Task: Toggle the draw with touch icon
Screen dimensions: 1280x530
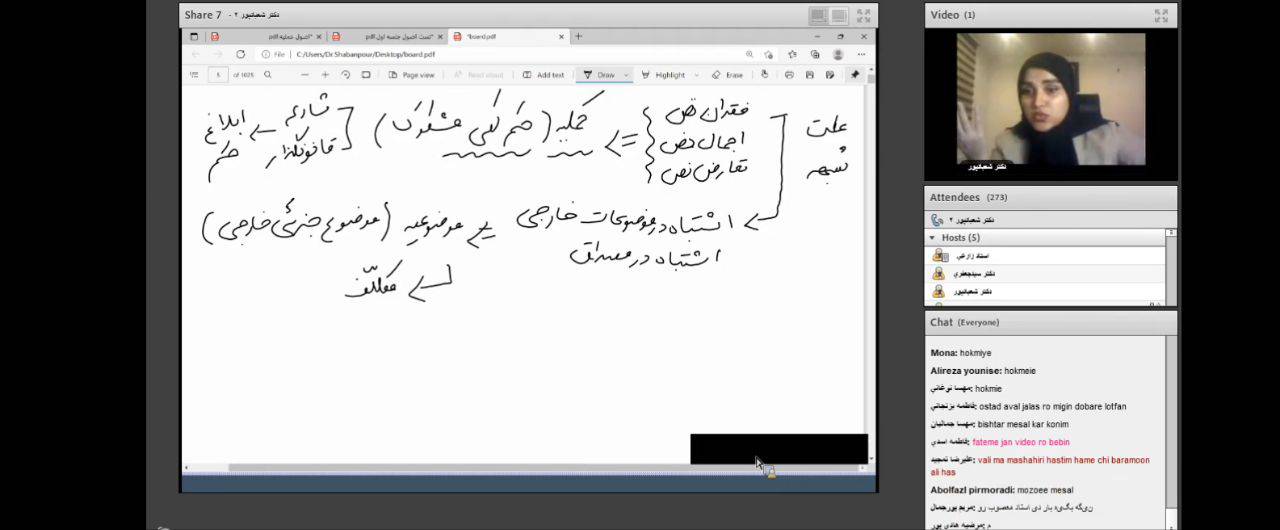Action: point(765,75)
